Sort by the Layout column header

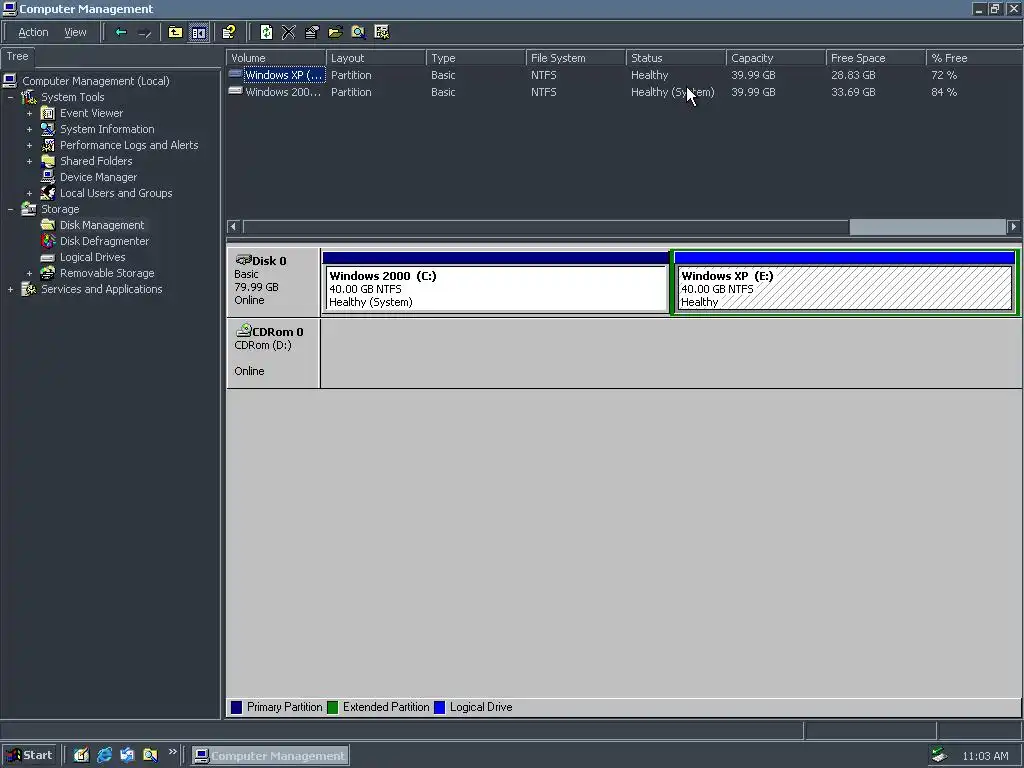coord(376,57)
